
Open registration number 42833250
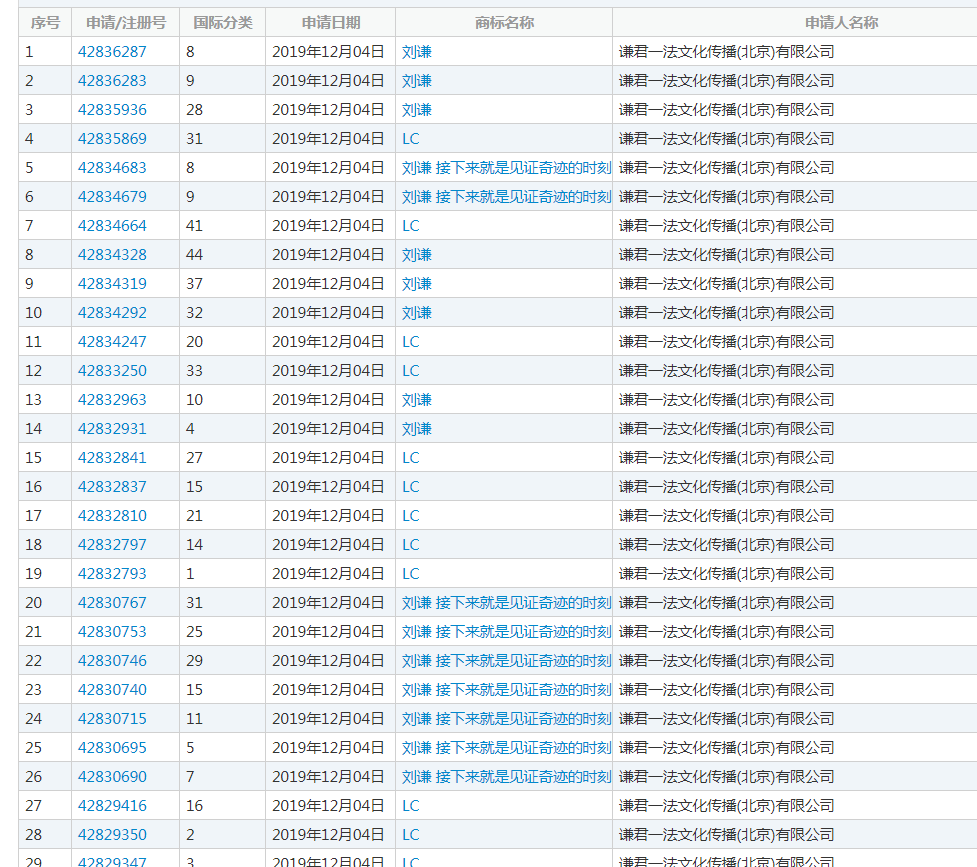pyautogui.click(x=112, y=371)
